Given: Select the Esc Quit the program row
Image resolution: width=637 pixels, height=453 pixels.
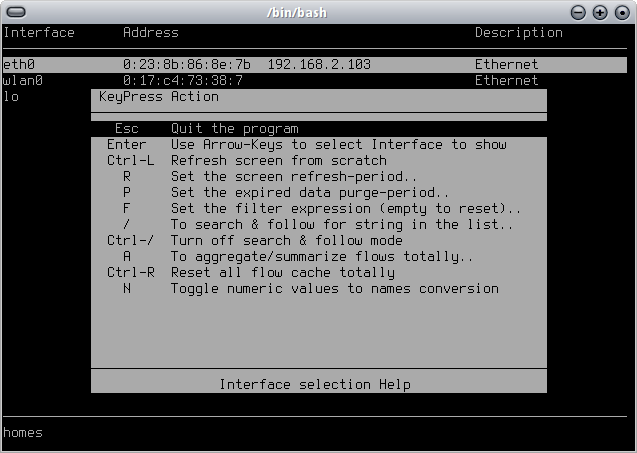Looking at the screenshot, I should click(x=319, y=129).
